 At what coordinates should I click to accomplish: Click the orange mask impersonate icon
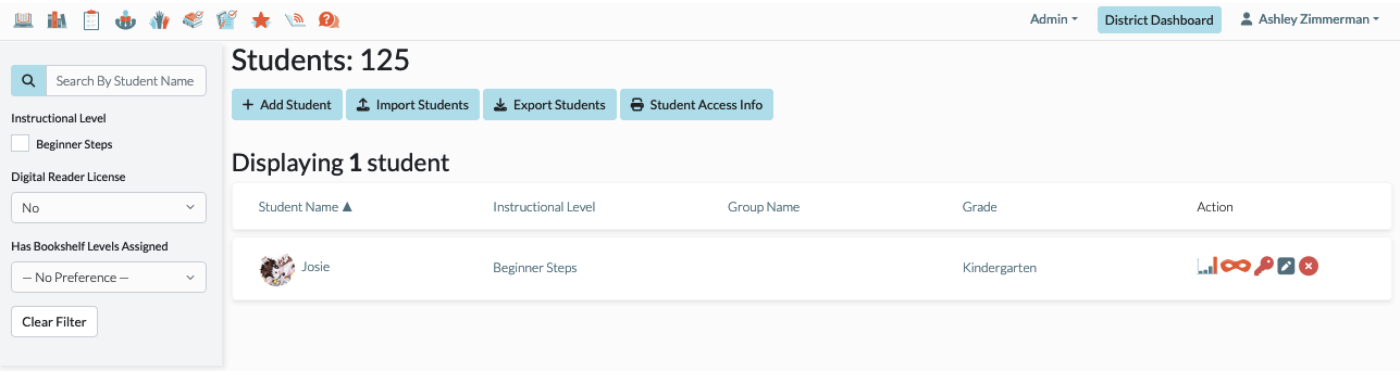[1235, 266]
